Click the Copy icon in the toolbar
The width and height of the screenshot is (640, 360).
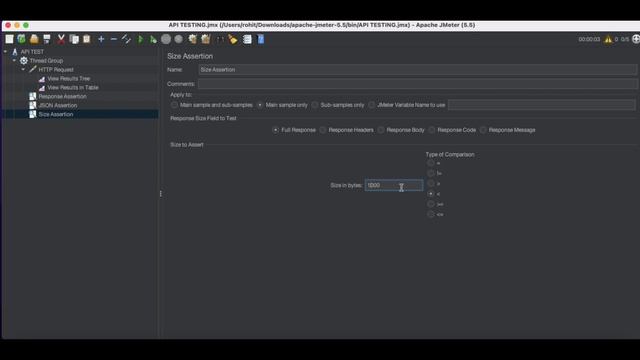tap(74, 39)
